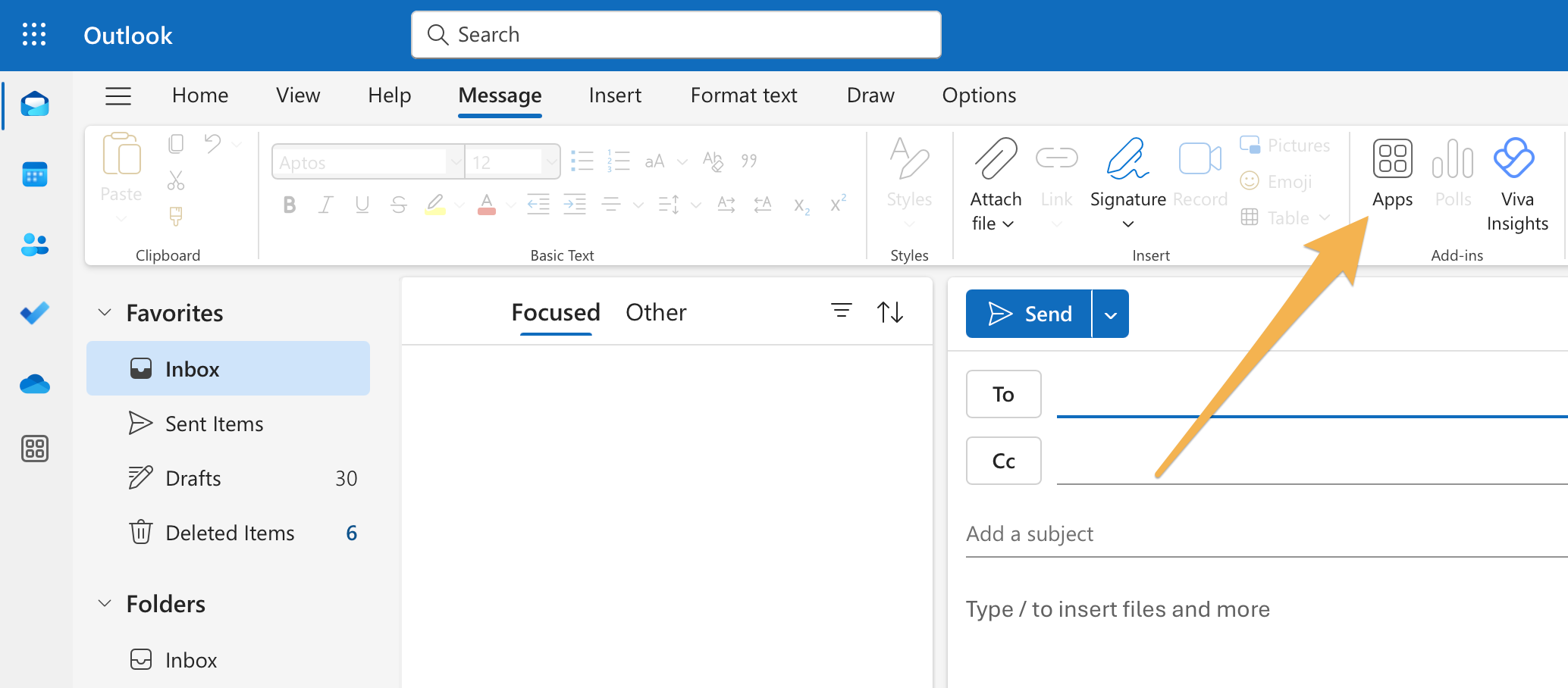Toggle Strikethrough formatting
This screenshot has height=688, width=1568.
point(399,205)
